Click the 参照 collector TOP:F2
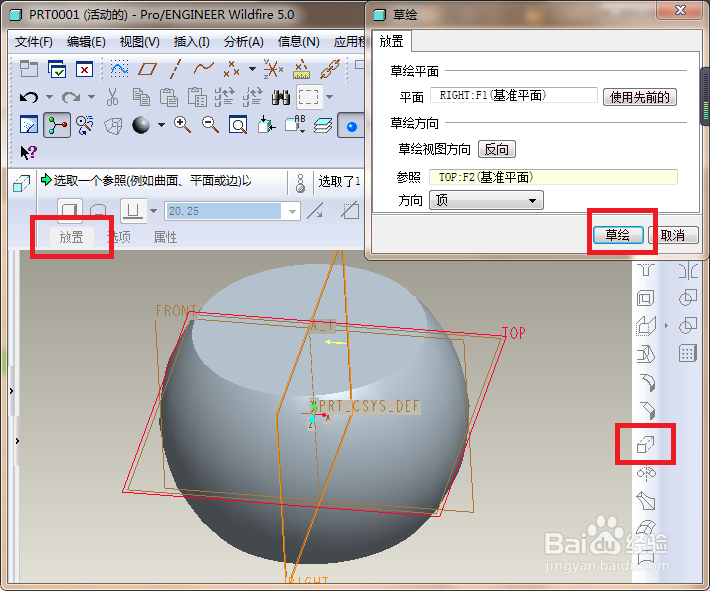The image size is (710, 591). (x=553, y=177)
